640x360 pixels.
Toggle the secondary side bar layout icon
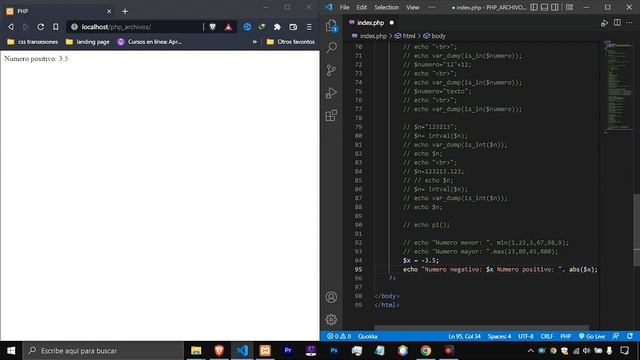tap(555, 7)
